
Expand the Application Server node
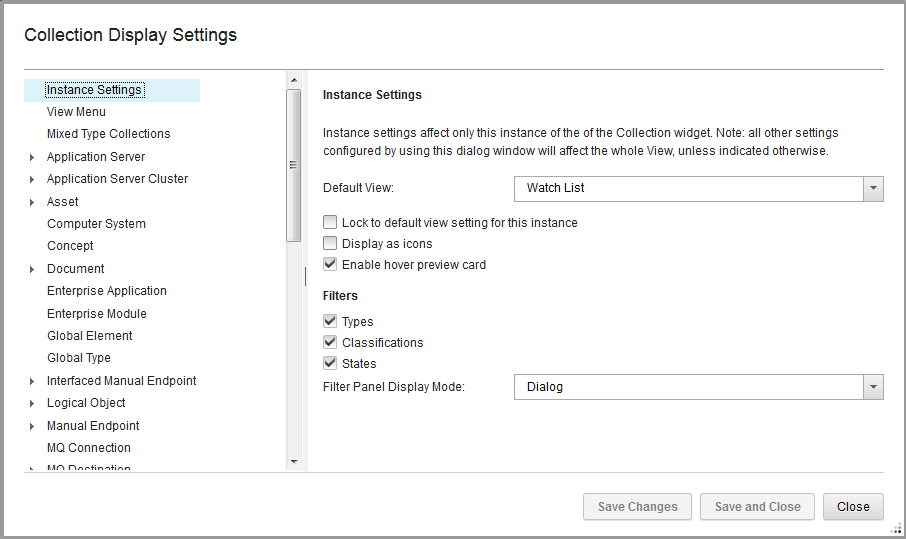click(32, 157)
